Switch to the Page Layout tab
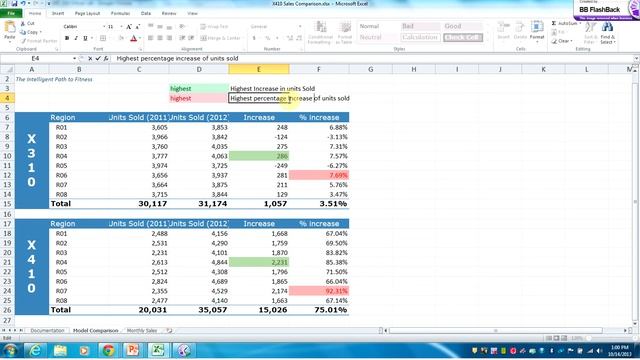This screenshot has height=360, width=640. tap(87, 13)
